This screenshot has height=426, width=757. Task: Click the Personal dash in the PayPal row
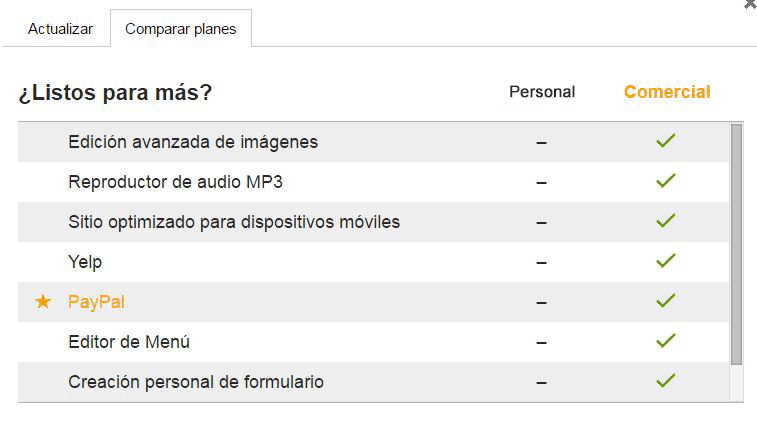click(541, 303)
